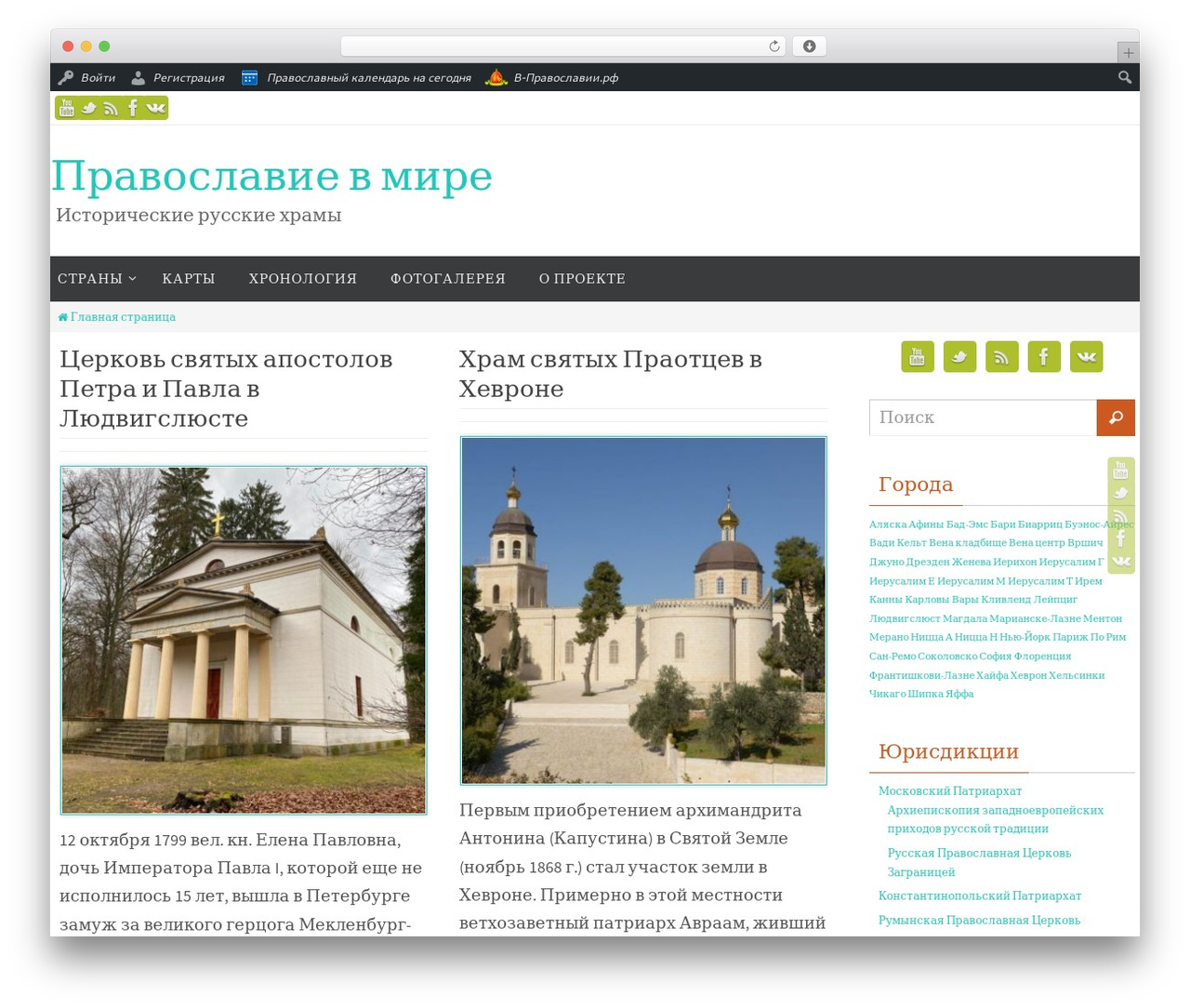Open the КАРТЫ menu item
This screenshot has width=1190, height=1008.
point(189,279)
